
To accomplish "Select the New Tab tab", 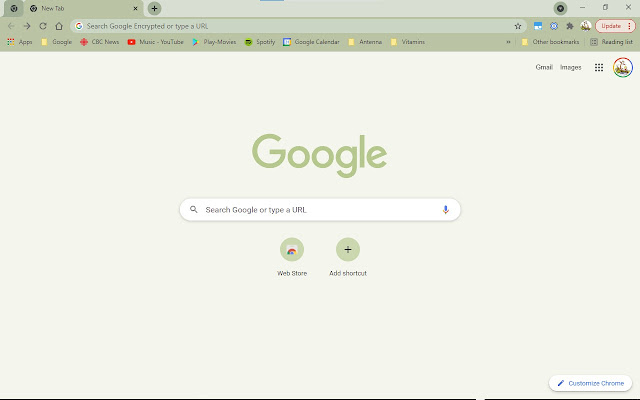I will point(84,9).
